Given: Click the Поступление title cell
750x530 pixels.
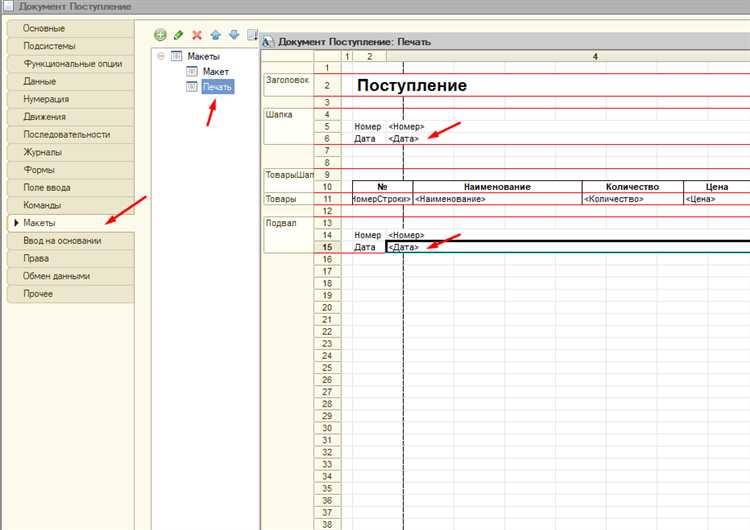Looking at the screenshot, I should (412, 85).
